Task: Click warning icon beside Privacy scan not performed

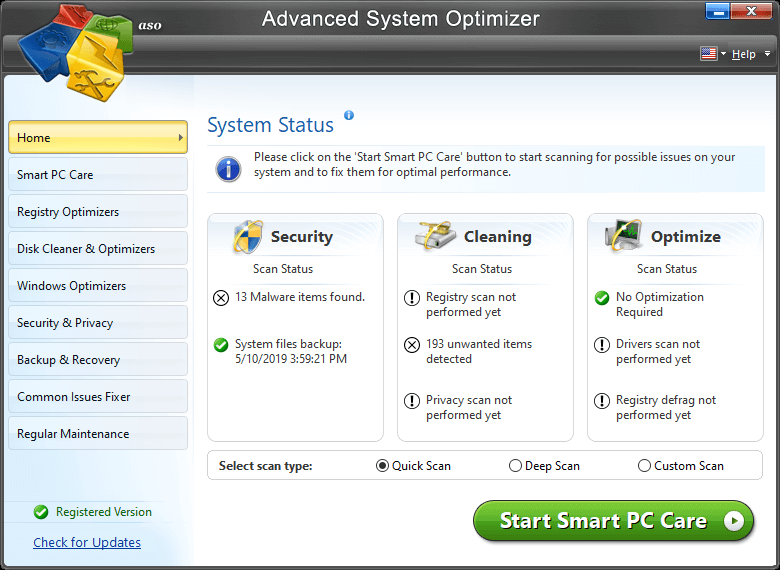Action: click(x=411, y=401)
